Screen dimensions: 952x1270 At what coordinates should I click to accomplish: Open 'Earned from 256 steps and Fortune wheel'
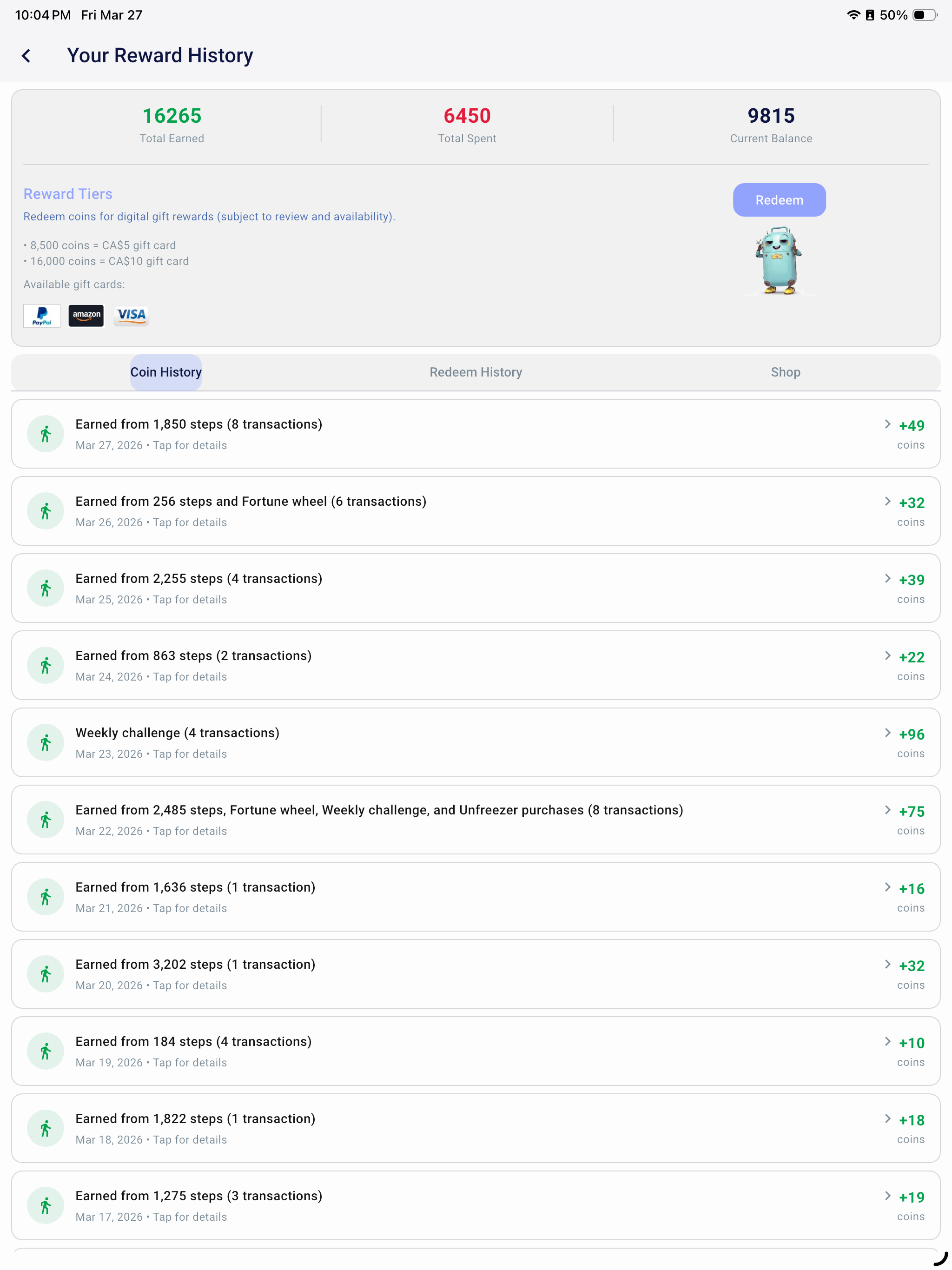coord(476,511)
